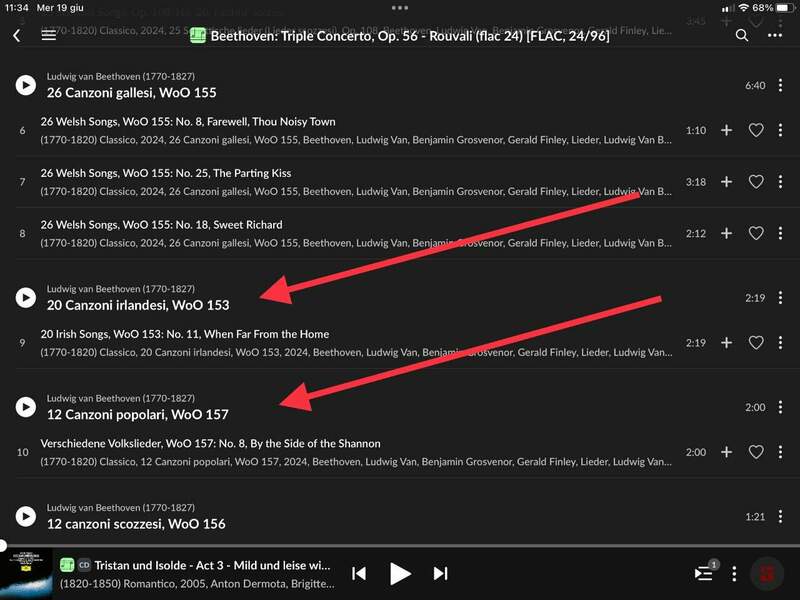This screenshot has width=800, height=600.
Task: Go back using the top-left chevron
Action: (x=17, y=35)
